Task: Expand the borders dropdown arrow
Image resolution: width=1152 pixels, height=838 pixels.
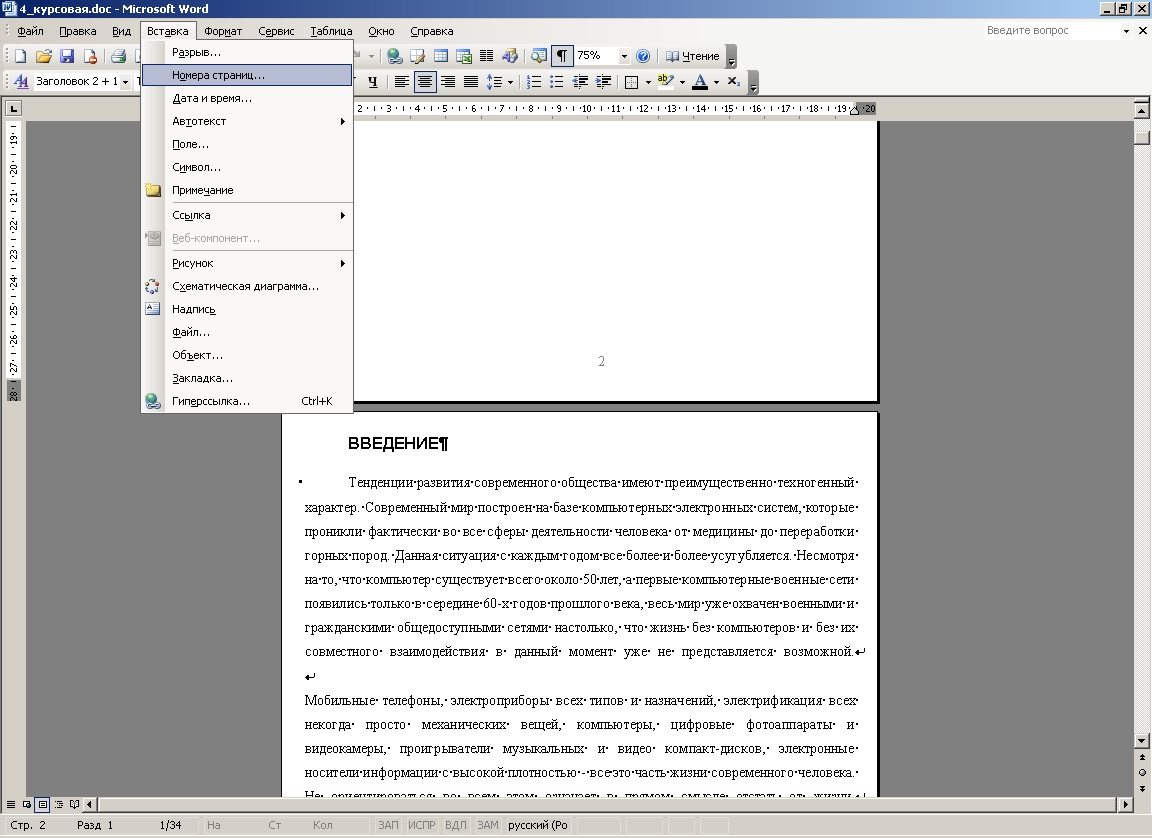Action: pos(648,82)
